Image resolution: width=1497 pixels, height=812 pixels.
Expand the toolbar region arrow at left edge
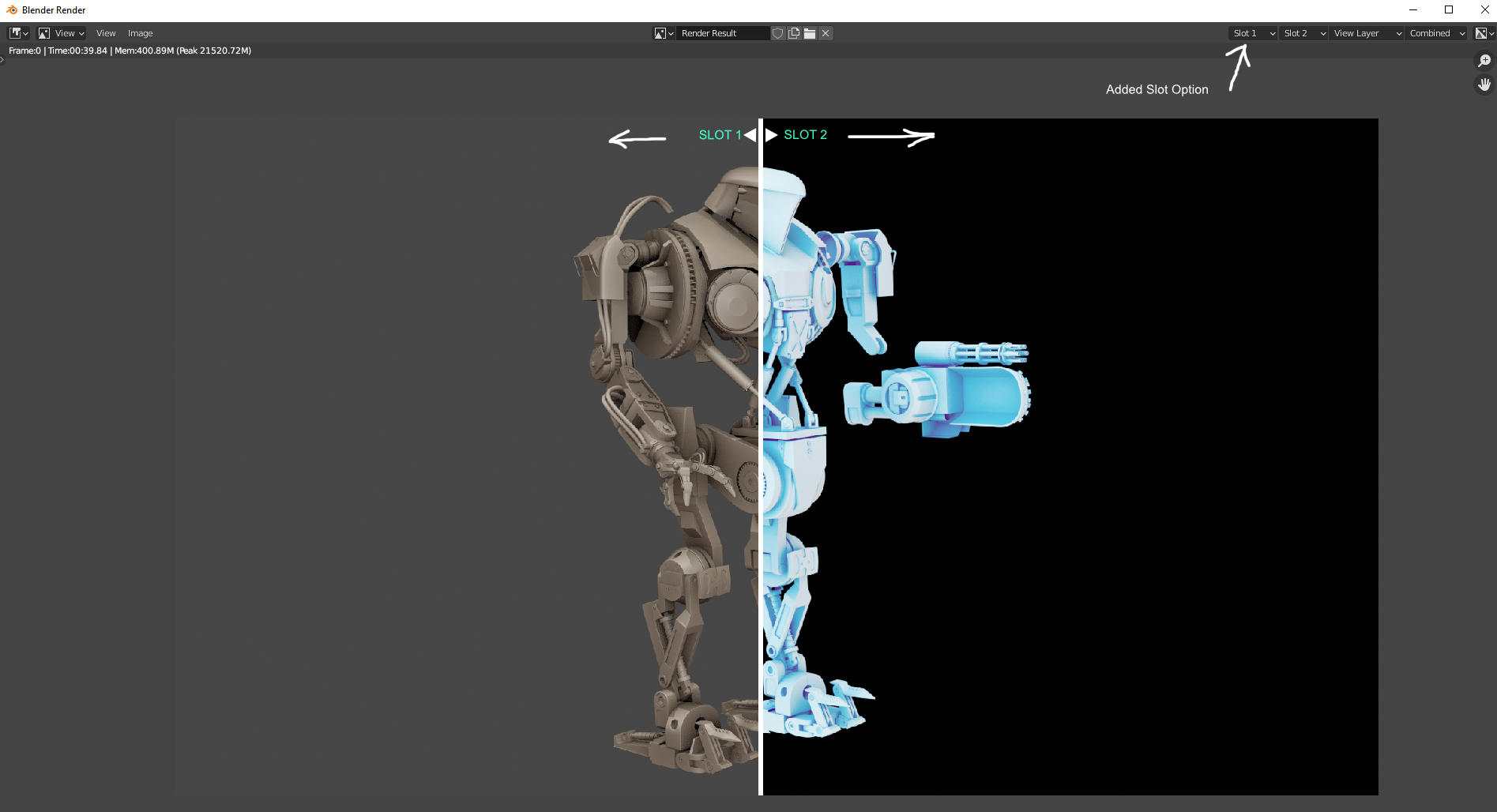tap(2, 59)
